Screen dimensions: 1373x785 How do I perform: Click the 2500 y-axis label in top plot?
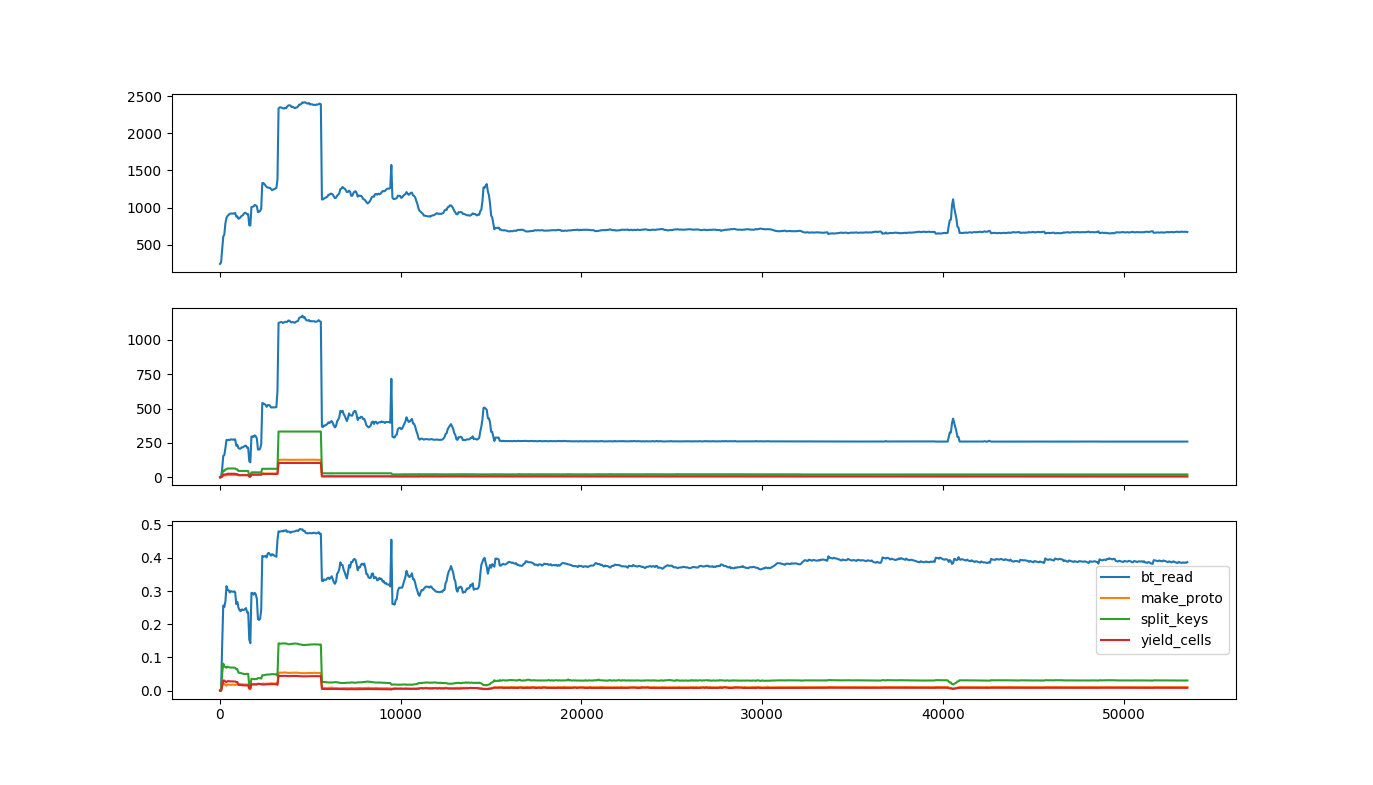pos(146,97)
